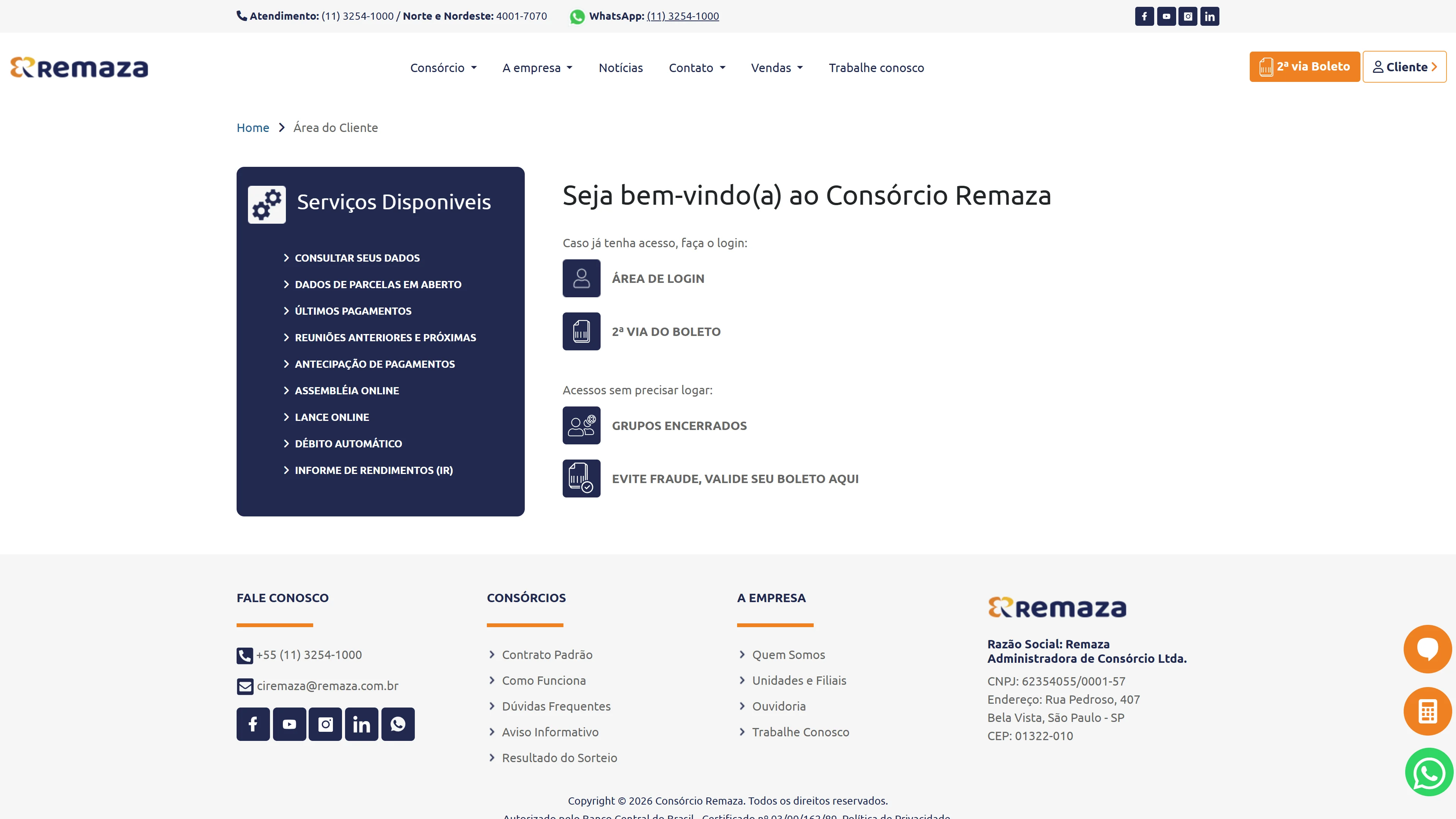Open Resultado do Sorteio footer link
Viewport: 1456px width, 819px height.
pos(560,758)
